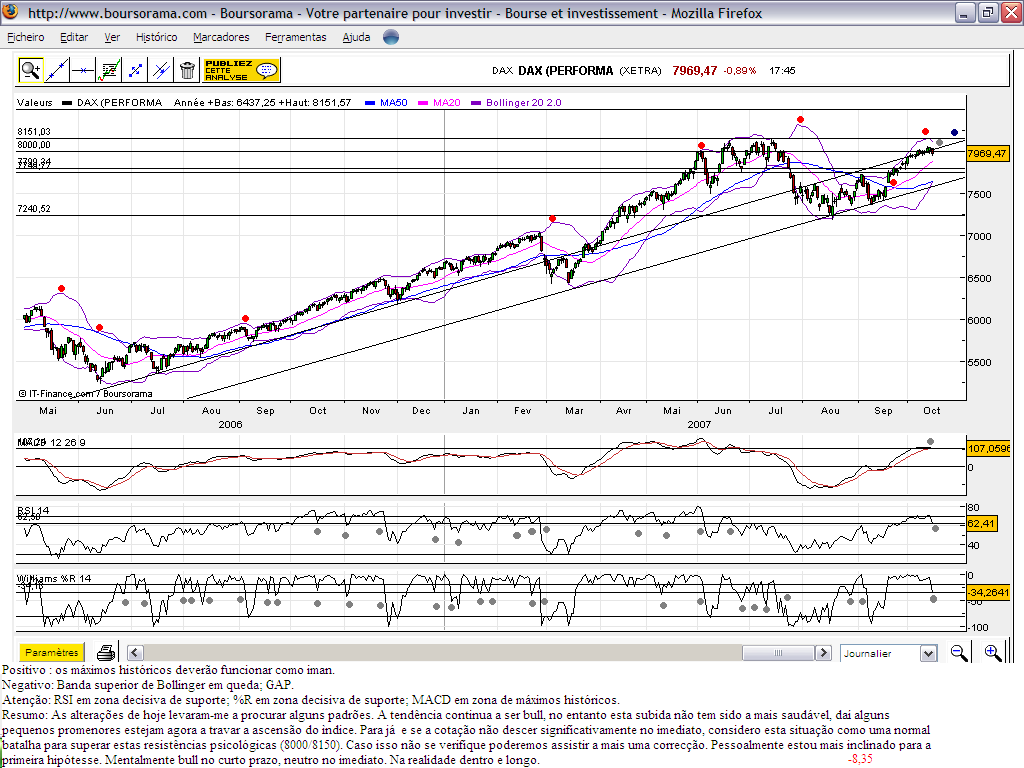
Task: Open the Ajuda menu
Action: point(356,37)
